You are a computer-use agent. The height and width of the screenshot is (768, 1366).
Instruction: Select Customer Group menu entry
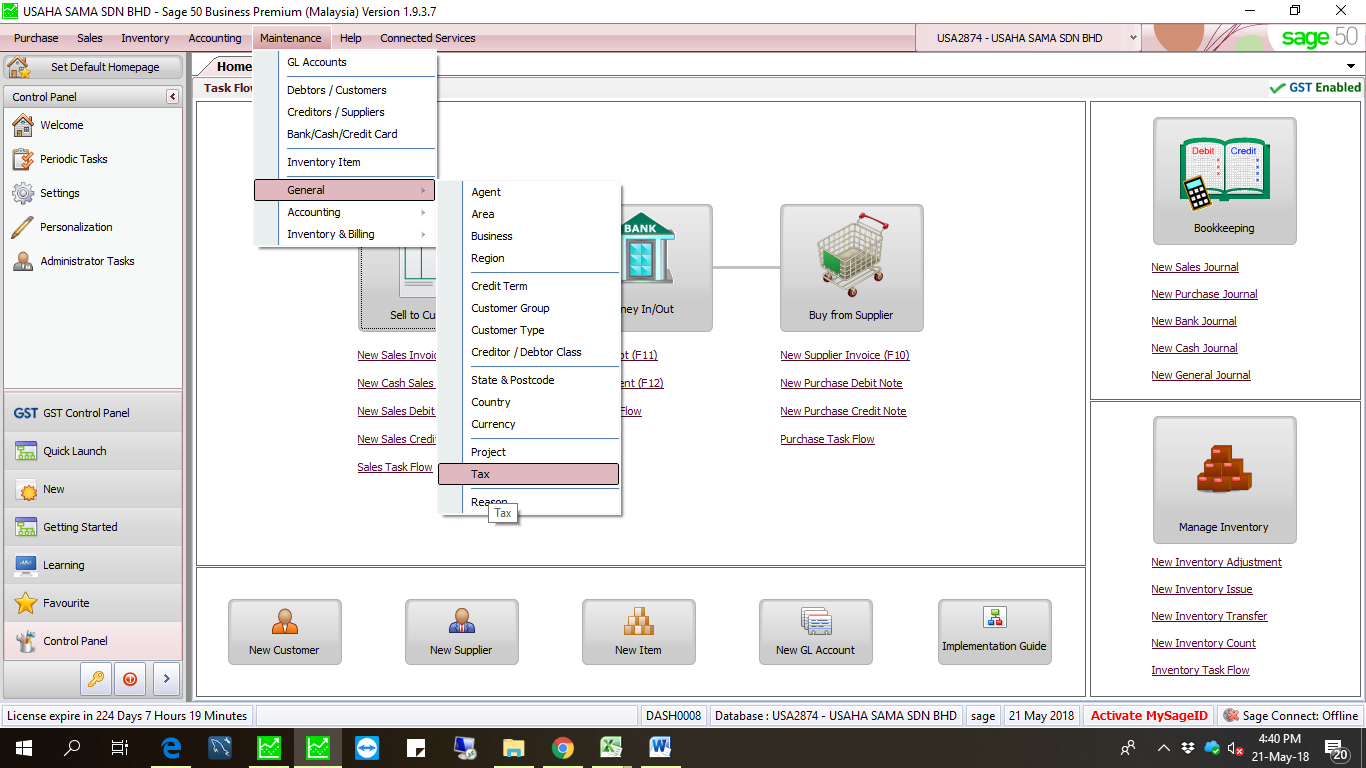coord(529,308)
